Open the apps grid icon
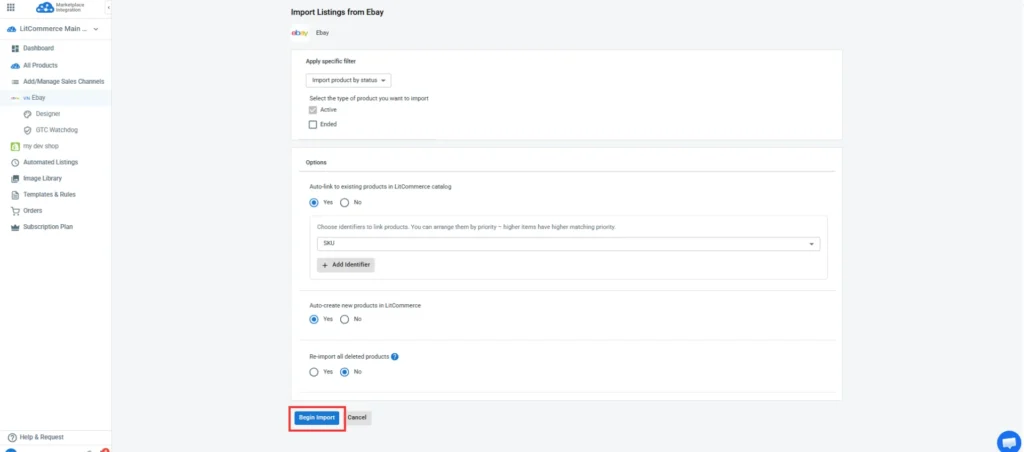 (10, 7)
